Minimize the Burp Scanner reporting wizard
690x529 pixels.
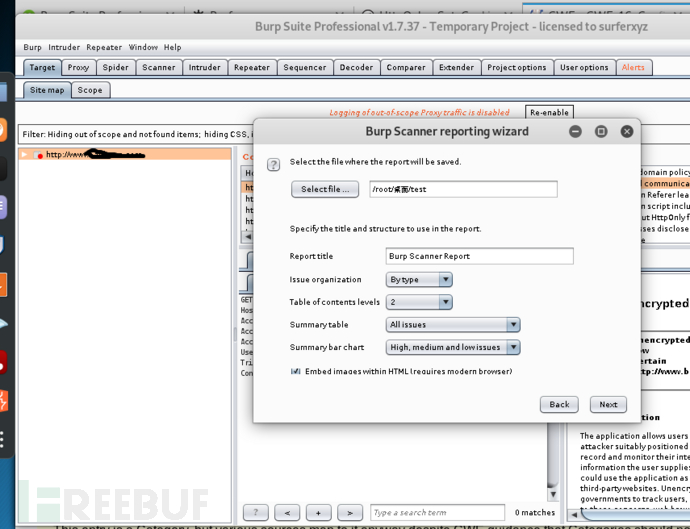click(x=575, y=131)
